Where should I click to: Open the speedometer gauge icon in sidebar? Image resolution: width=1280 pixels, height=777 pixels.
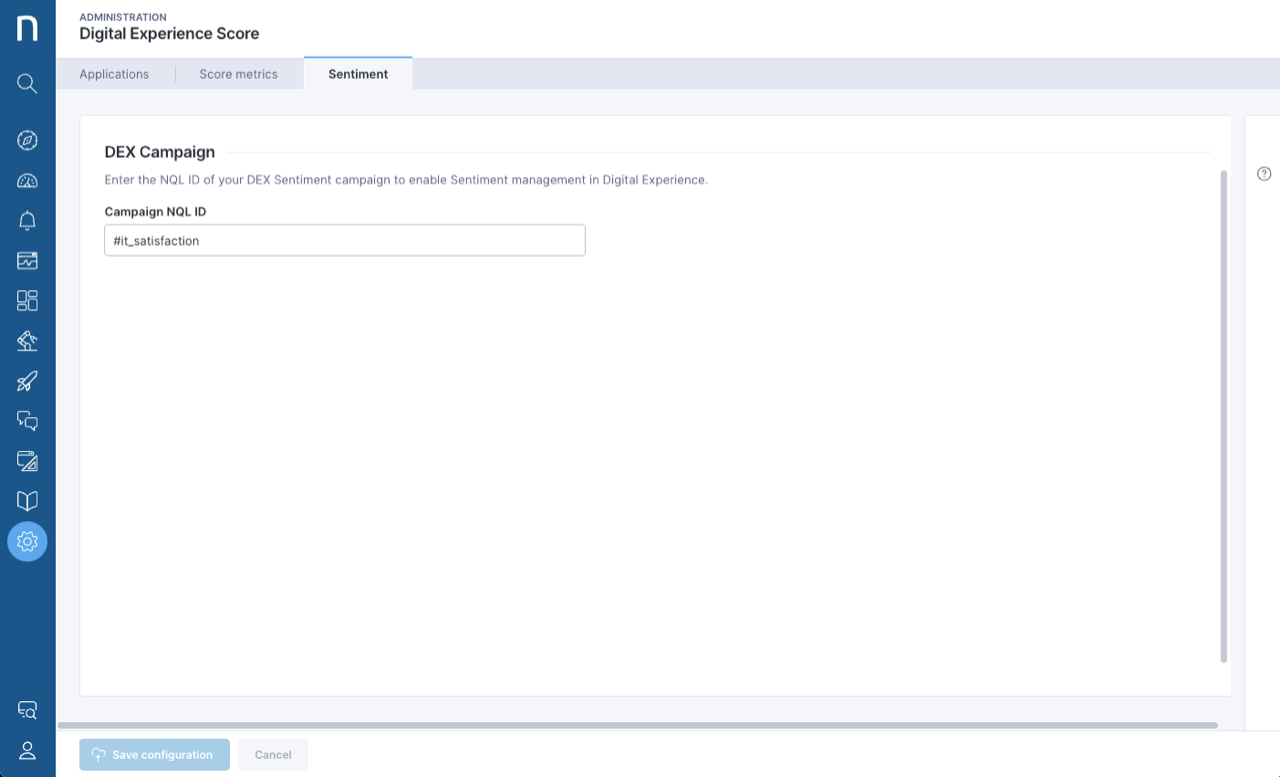click(27, 181)
